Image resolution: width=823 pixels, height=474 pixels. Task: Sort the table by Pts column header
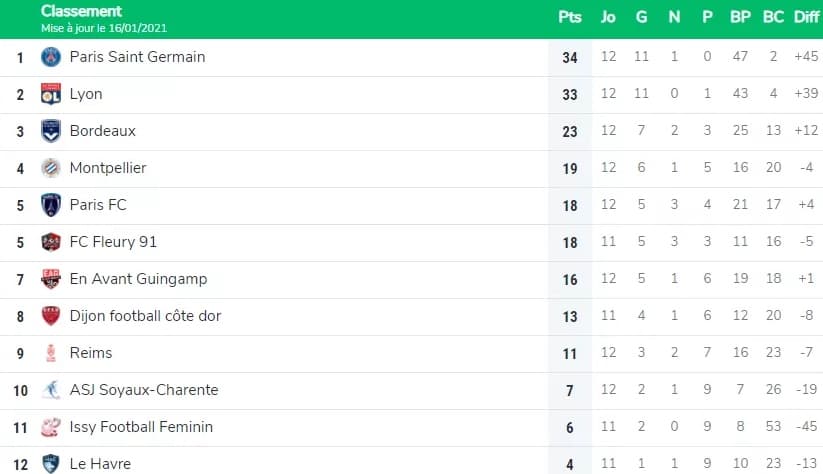570,17
